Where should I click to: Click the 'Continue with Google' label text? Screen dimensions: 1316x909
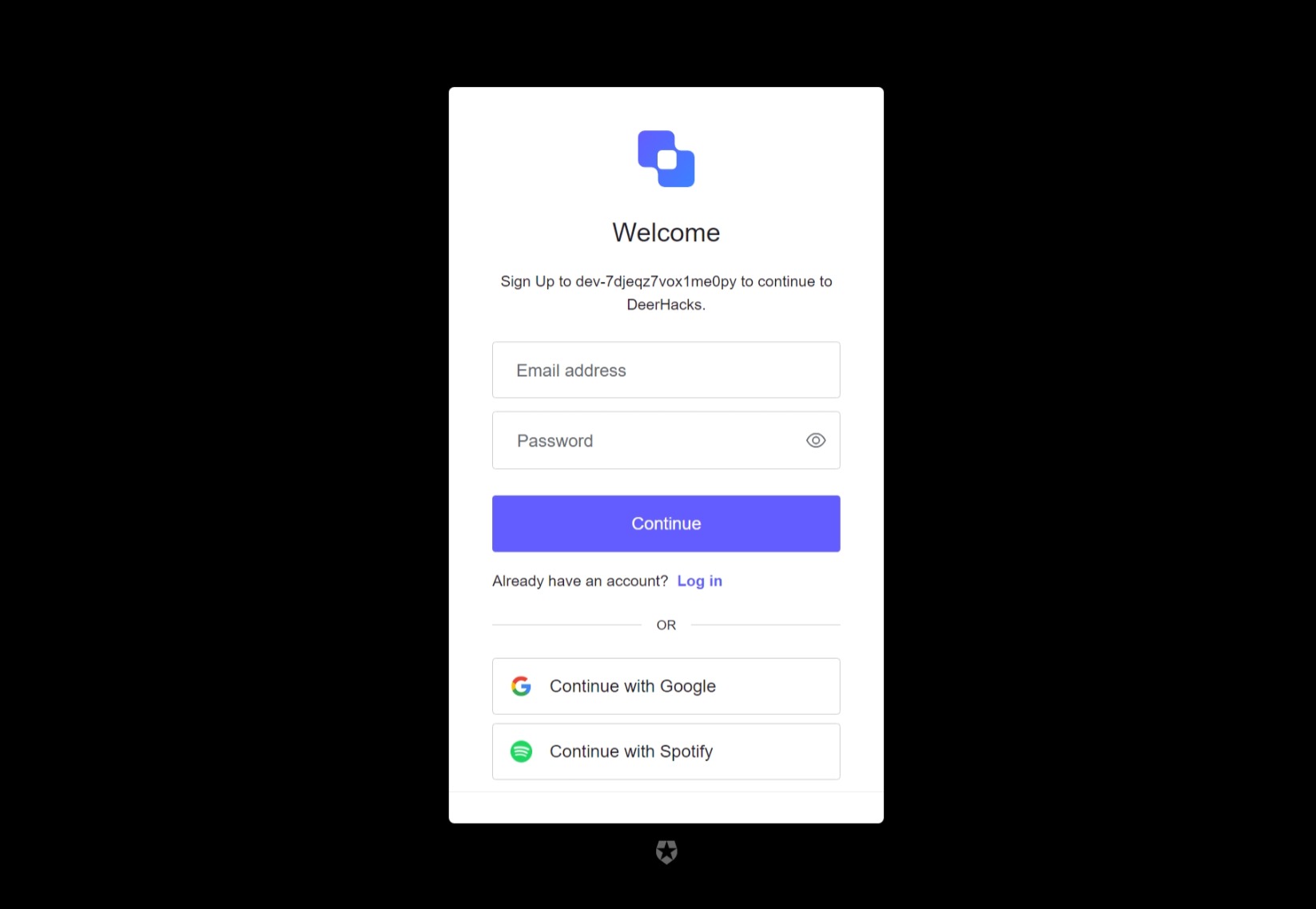pyautogui.click(x=633, y=686)
